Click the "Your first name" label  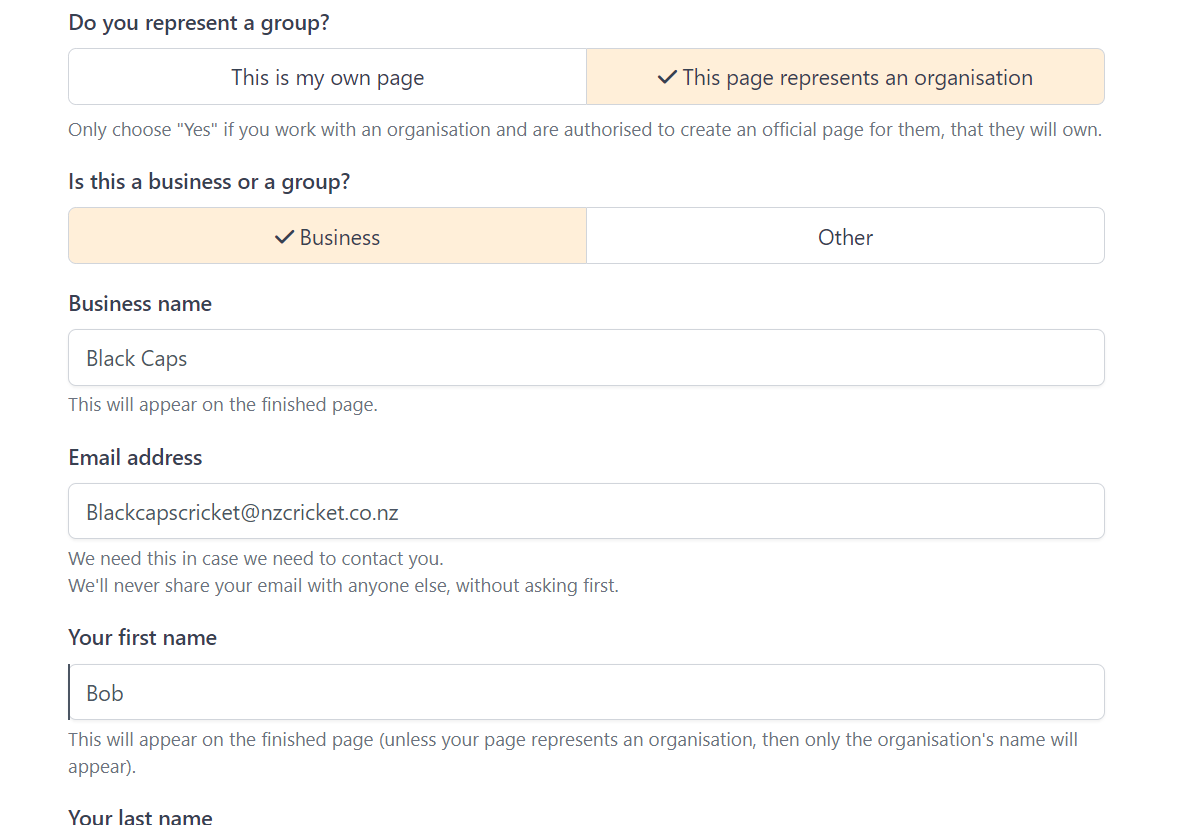pos(143,638)
